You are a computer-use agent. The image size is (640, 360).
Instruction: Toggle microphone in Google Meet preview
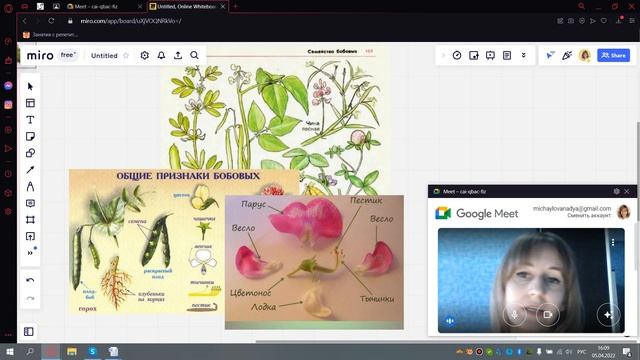(x=515, y=315)
